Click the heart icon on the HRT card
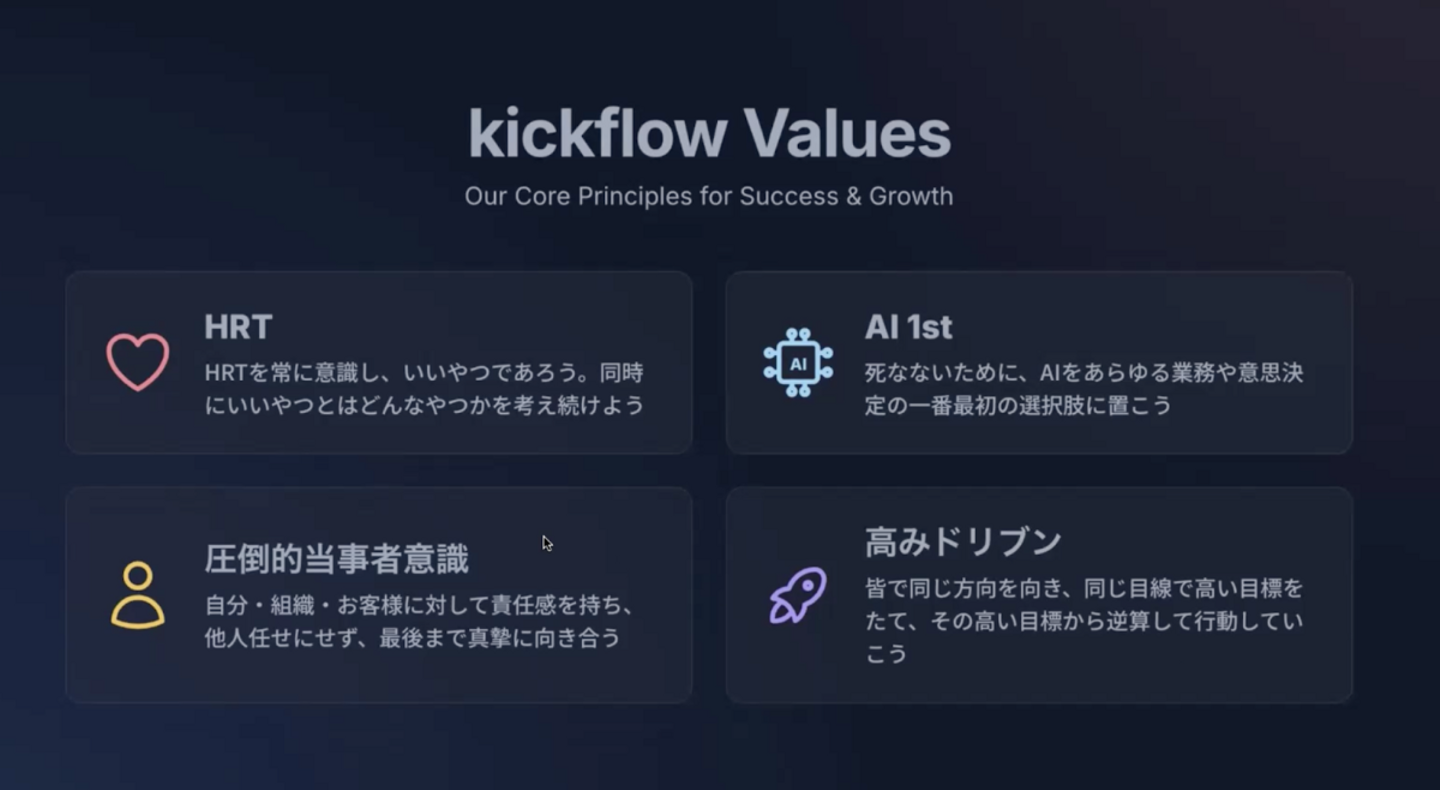Screen dimensions: 1440x790 (138, 362)
